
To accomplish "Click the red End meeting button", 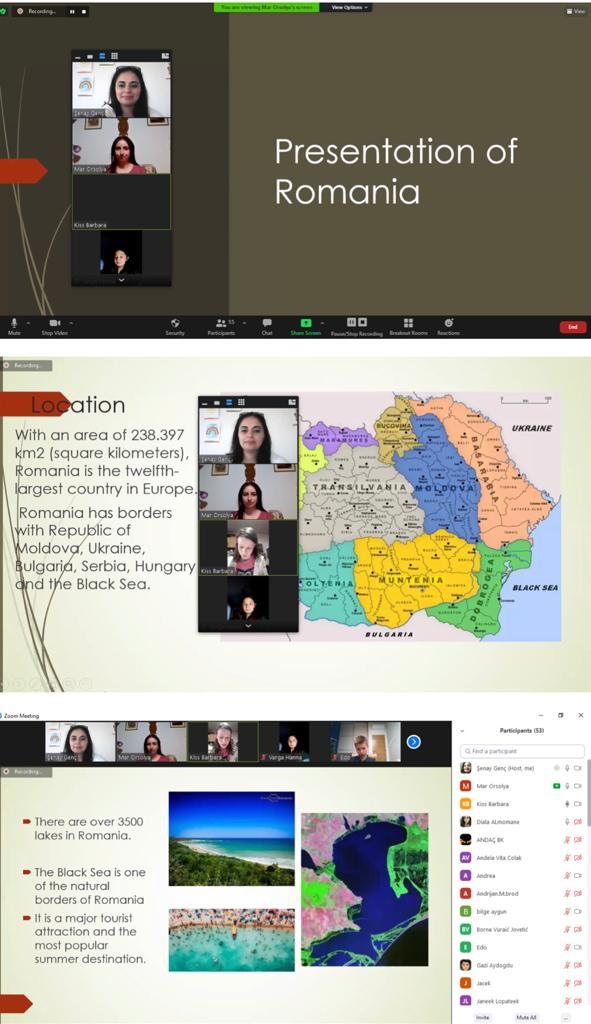I will click(573, 327).
